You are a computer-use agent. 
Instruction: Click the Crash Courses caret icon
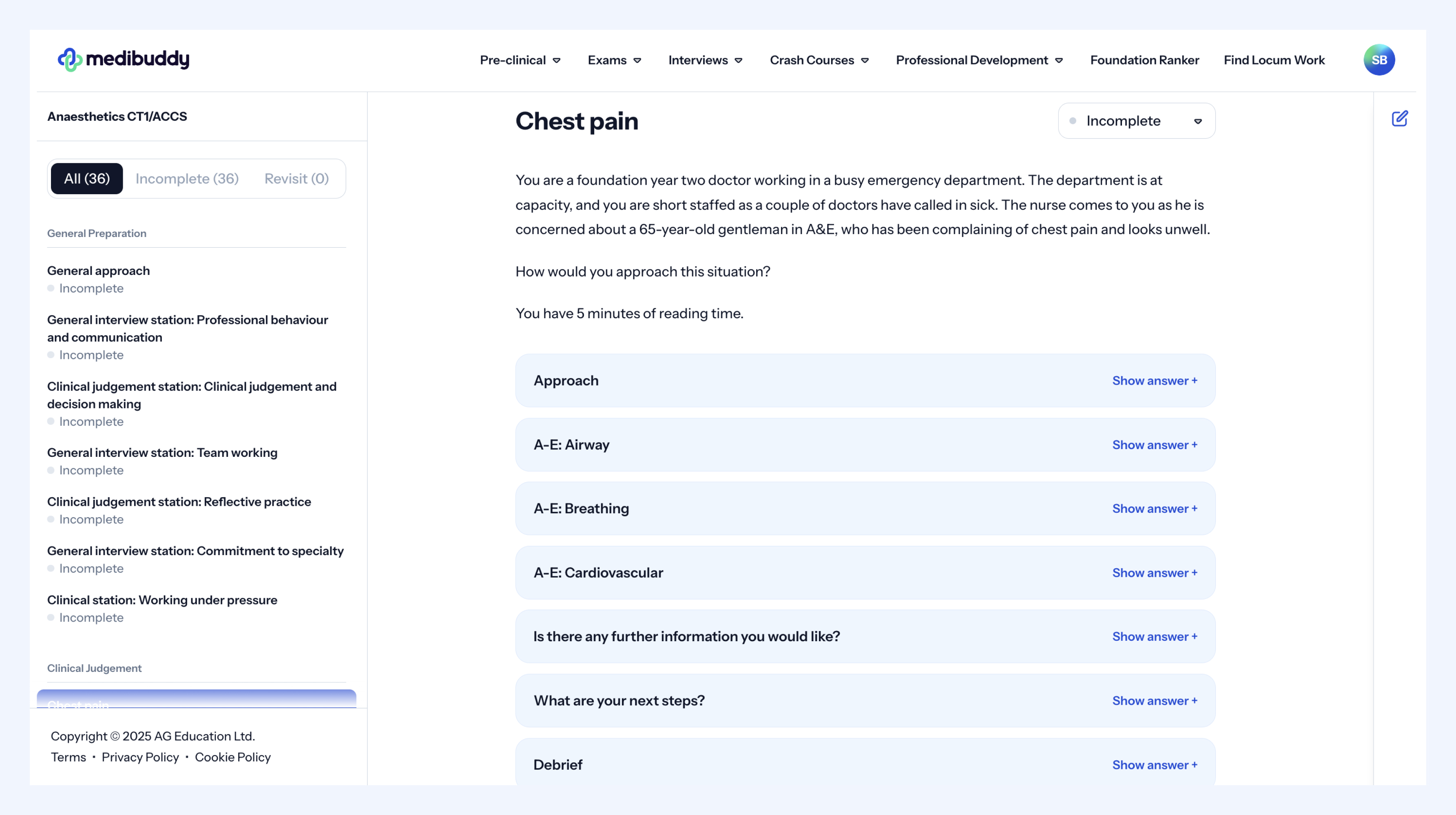(865, 60)
